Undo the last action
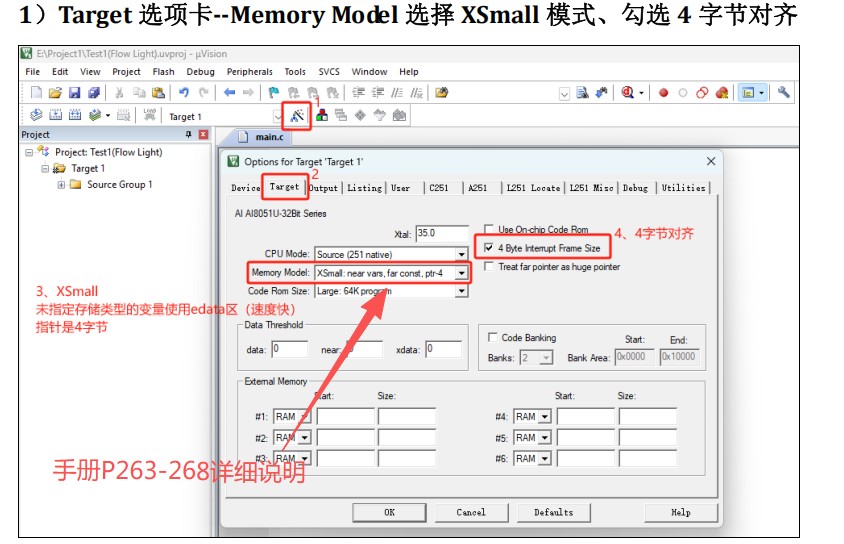The width and height of the screenshot is (844, 544). (184, 93)
